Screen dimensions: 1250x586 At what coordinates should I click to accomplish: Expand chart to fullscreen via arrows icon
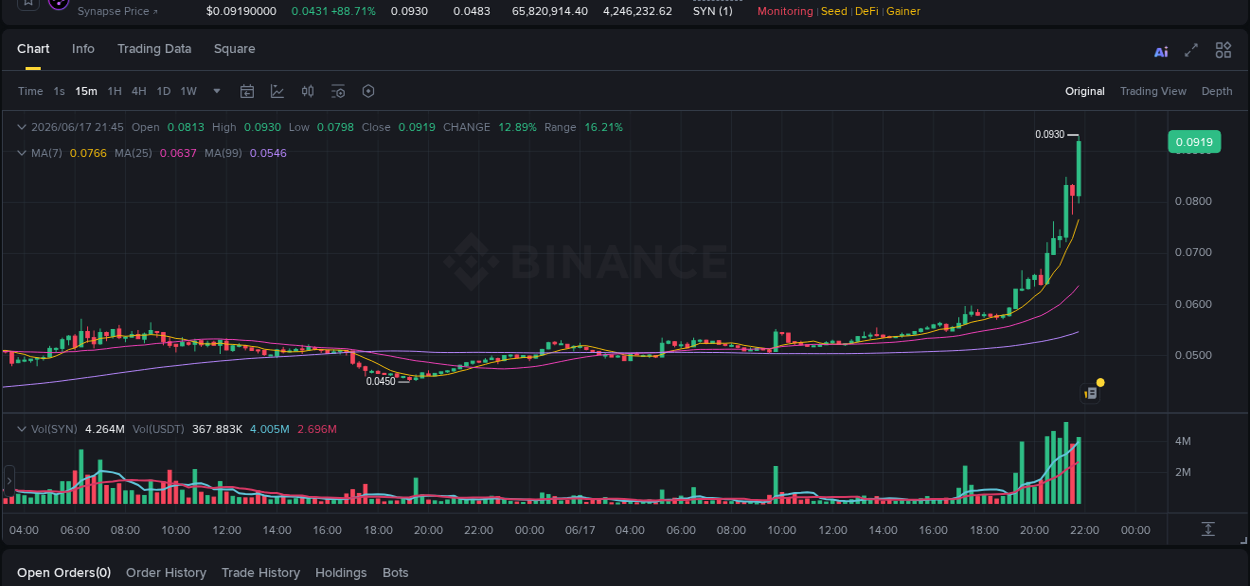[x=1191, y=50]
